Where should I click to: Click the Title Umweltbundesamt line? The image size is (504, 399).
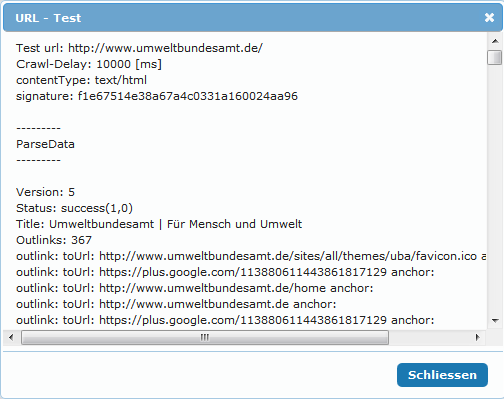[x=159, y=224]
